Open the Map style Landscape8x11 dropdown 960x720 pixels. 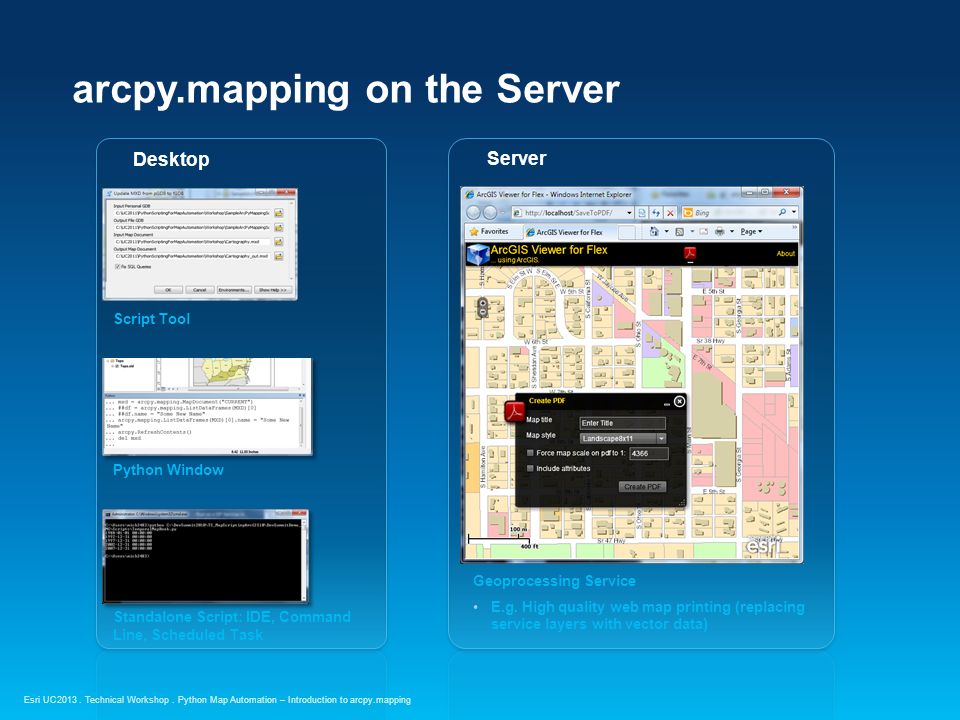tap(661, 438)
